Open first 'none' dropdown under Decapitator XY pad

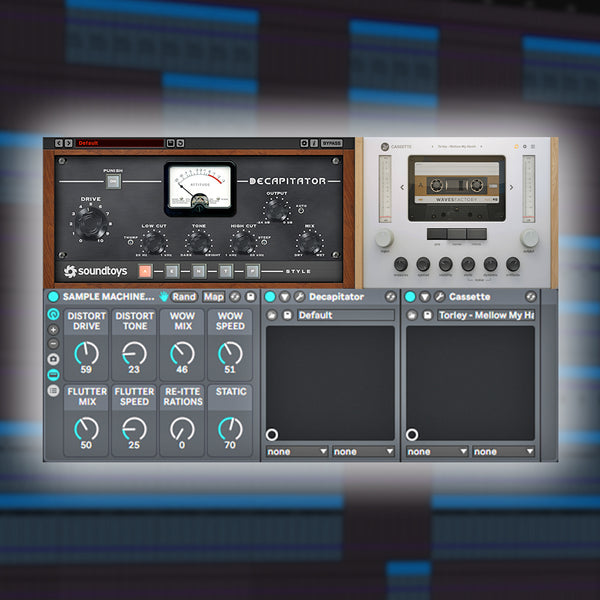tap(297, 452)
